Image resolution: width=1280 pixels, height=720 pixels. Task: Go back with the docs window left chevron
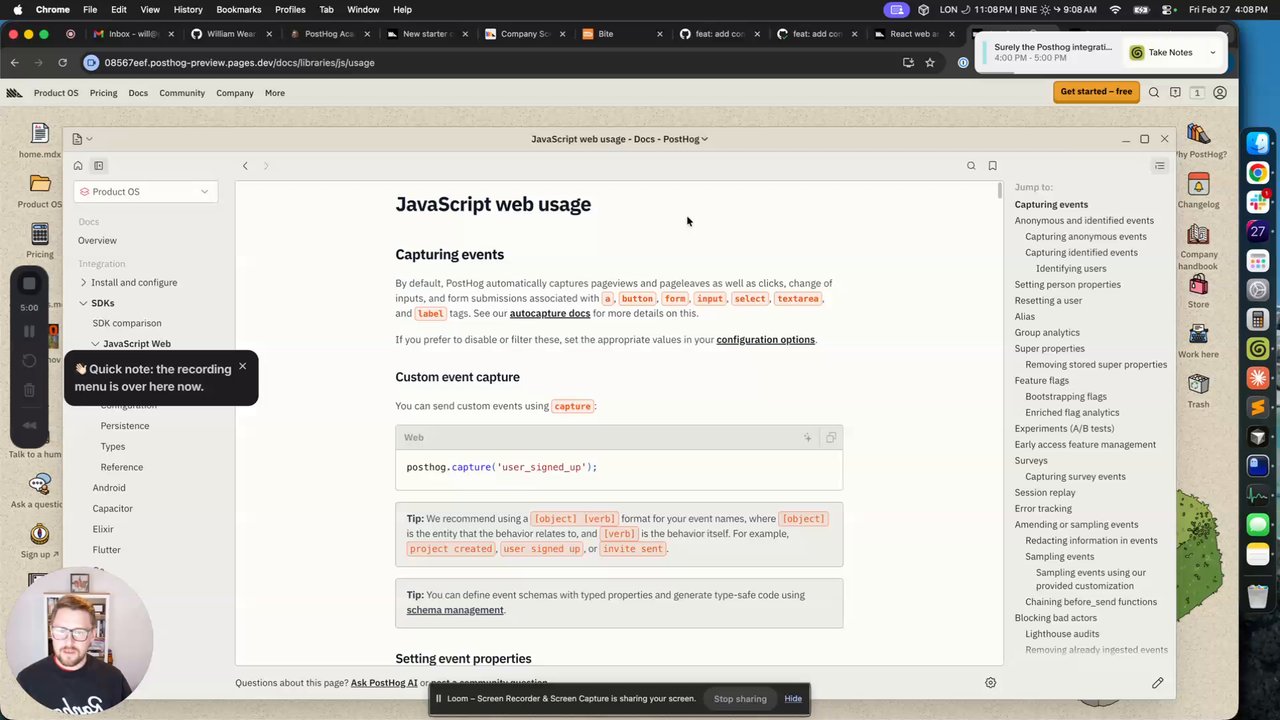[245, 166]
